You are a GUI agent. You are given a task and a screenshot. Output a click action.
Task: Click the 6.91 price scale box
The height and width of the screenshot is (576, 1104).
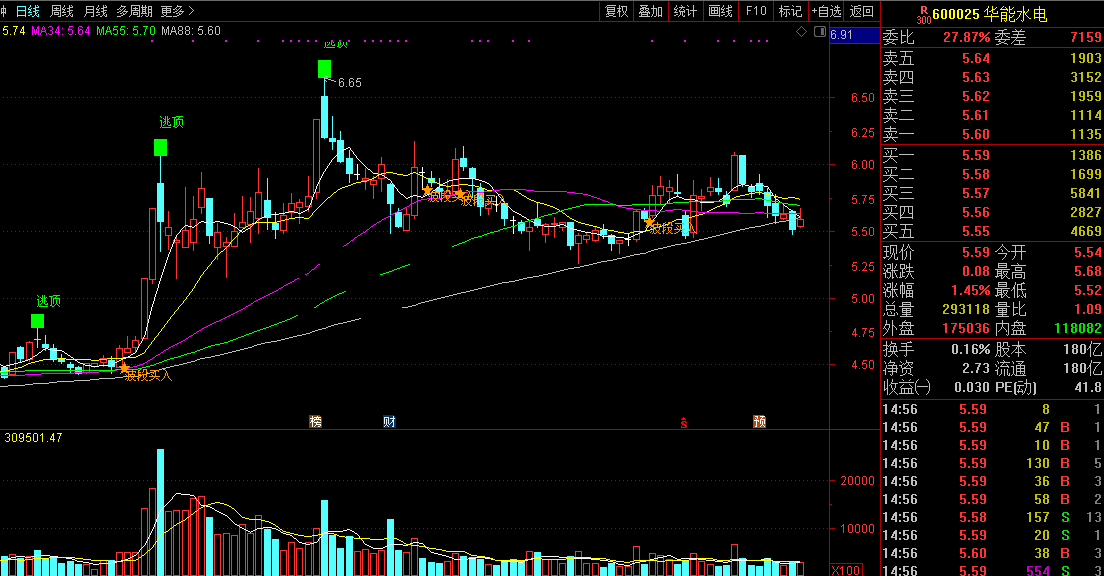tap(854, 35)
